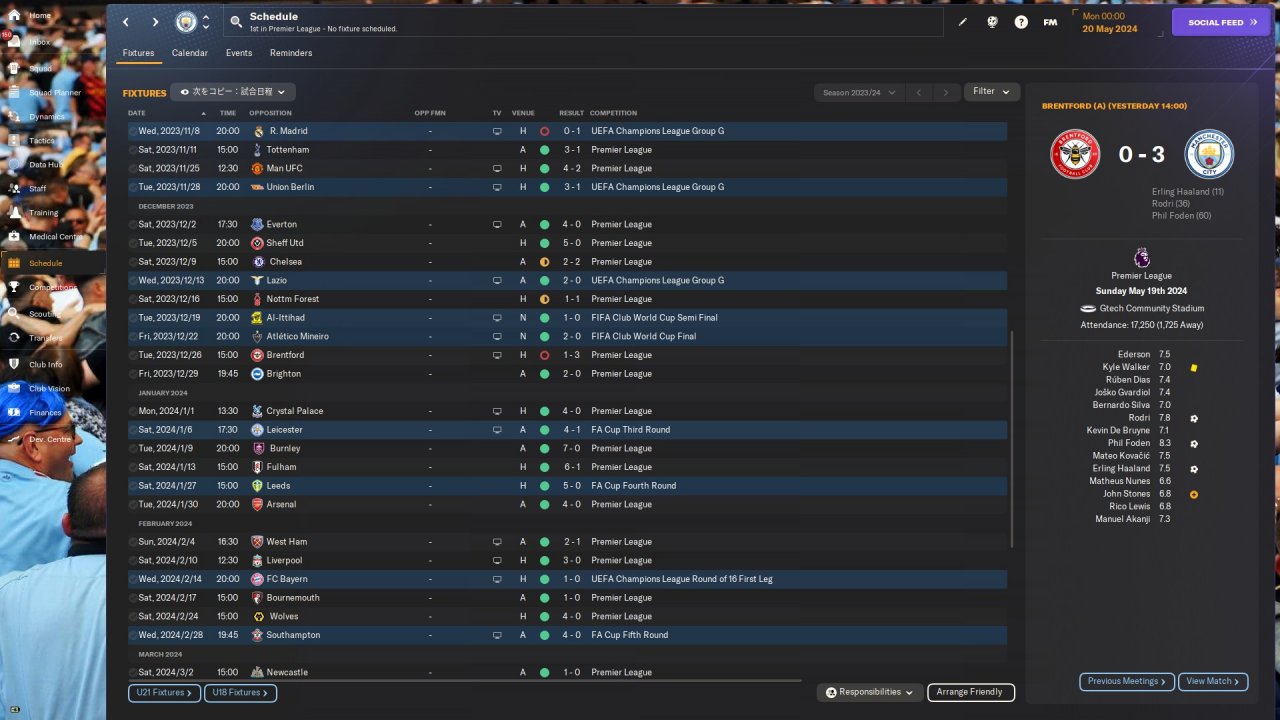This screenshot has width=1280, height=720.
Task: Open the Staff section
Action: pos(38,189)
